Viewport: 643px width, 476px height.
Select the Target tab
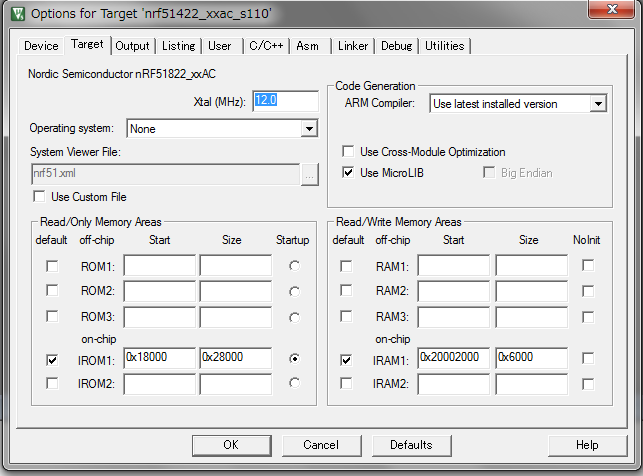click(87, 44)
